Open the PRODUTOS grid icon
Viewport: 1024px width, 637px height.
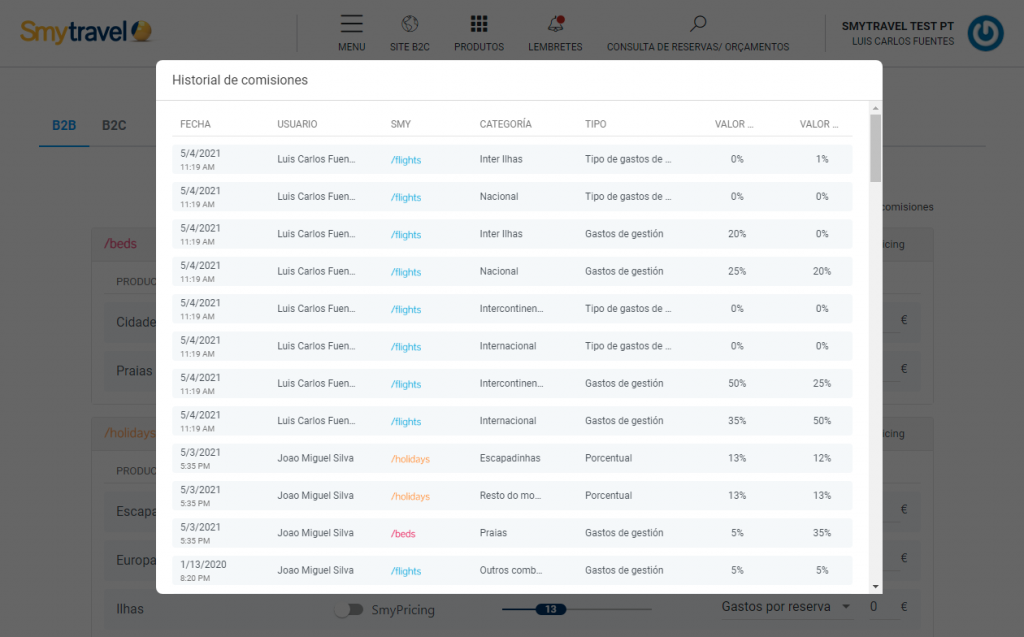coord(479,24)
